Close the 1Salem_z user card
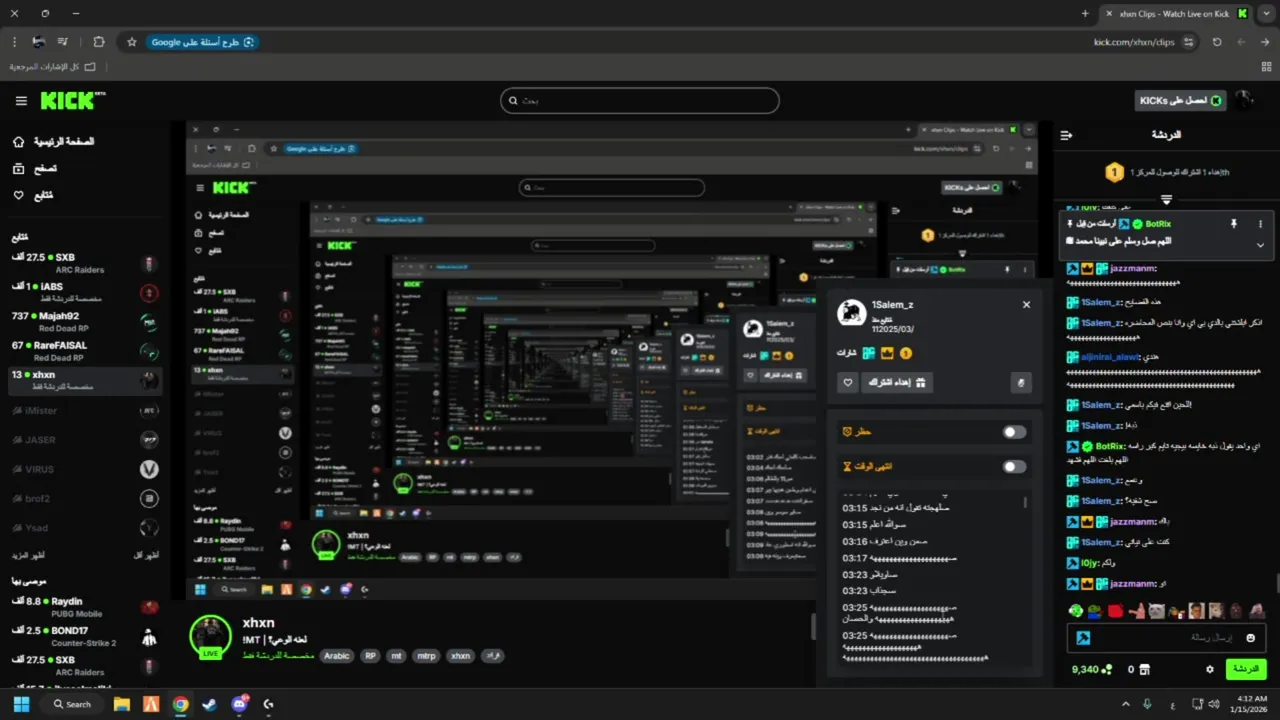The height and width of the screenshot is (720, 1280). (x=1026, y=305)
